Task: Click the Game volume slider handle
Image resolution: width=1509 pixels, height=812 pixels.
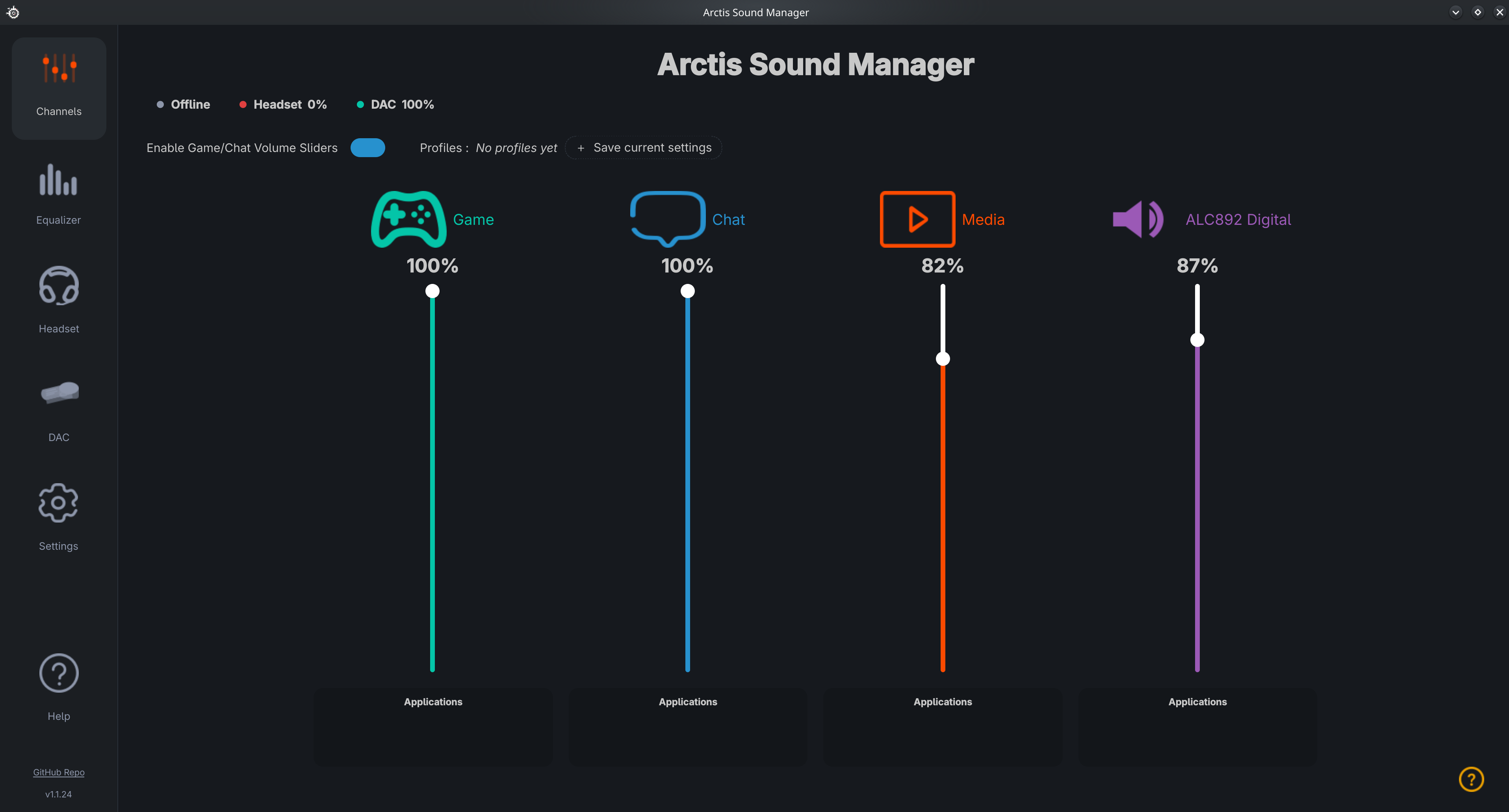Action: [432, 291]
